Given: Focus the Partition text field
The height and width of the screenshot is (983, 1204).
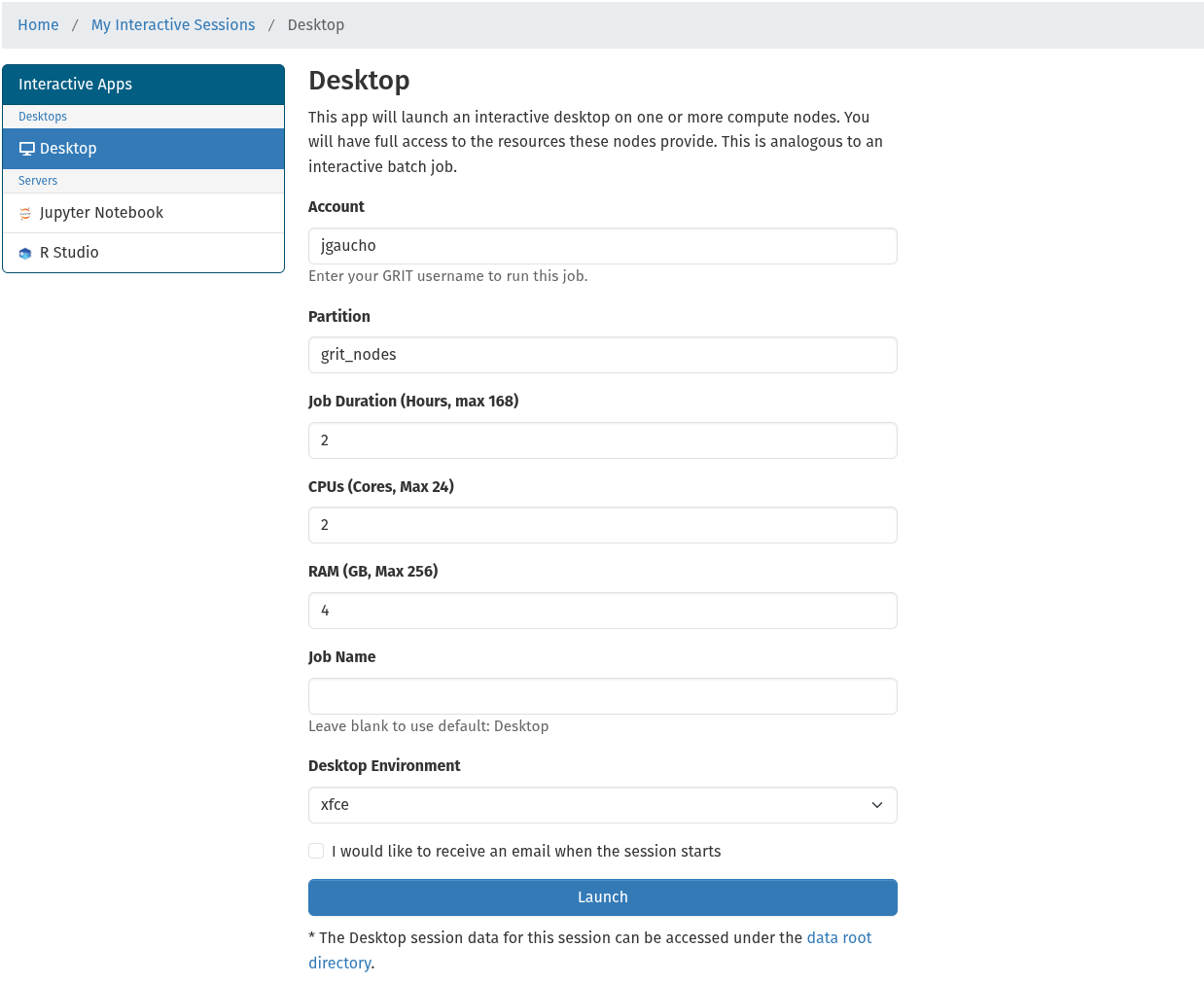Looking at the screenshot, I should 602,355.
